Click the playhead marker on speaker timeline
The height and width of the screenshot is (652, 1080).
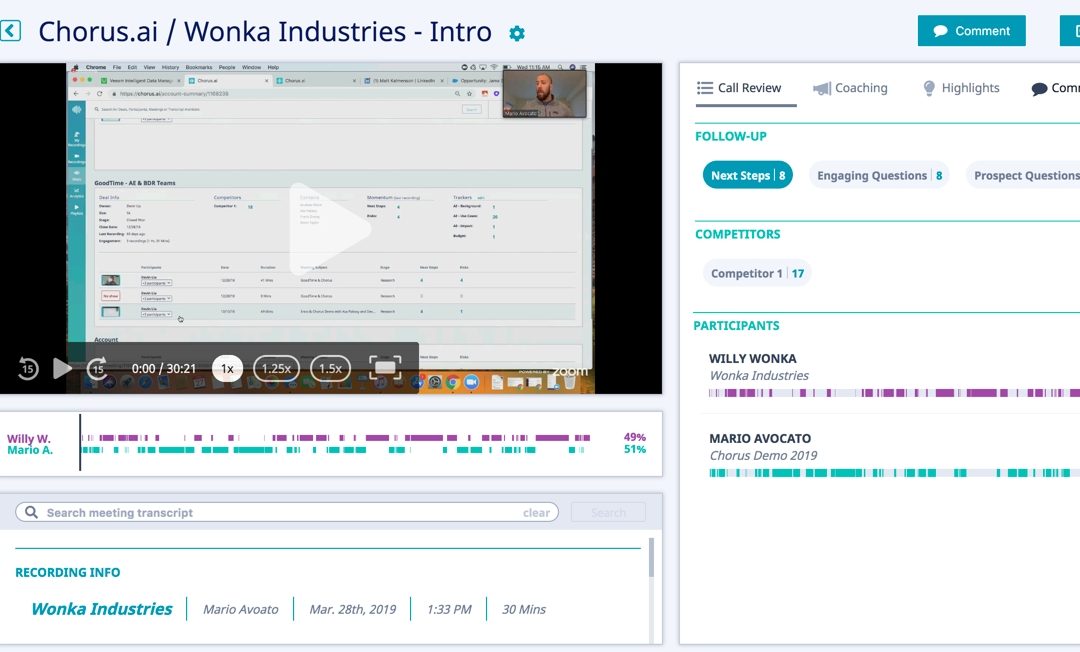[80, 443]
